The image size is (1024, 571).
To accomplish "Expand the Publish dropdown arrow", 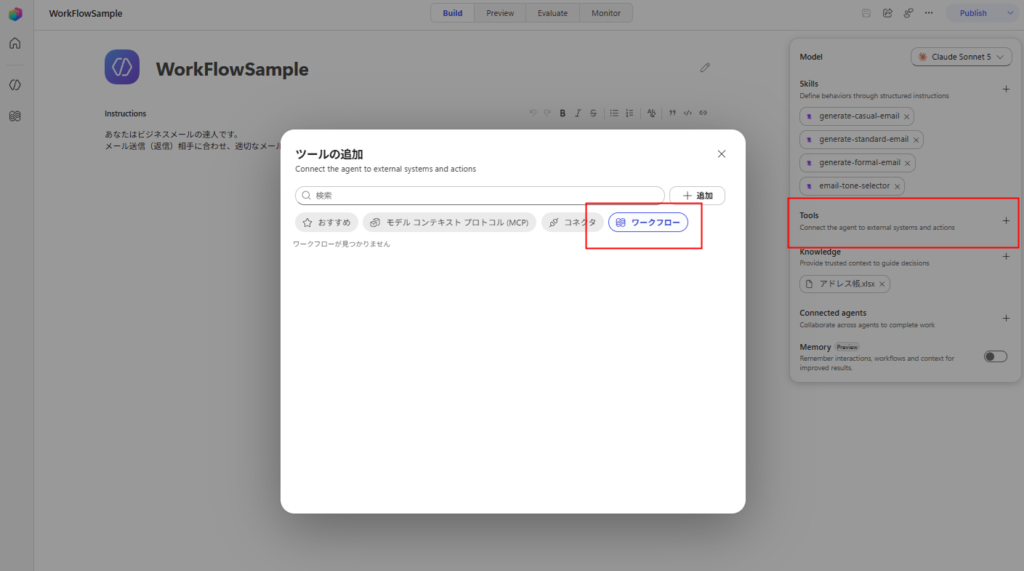I will [1010, 13].
